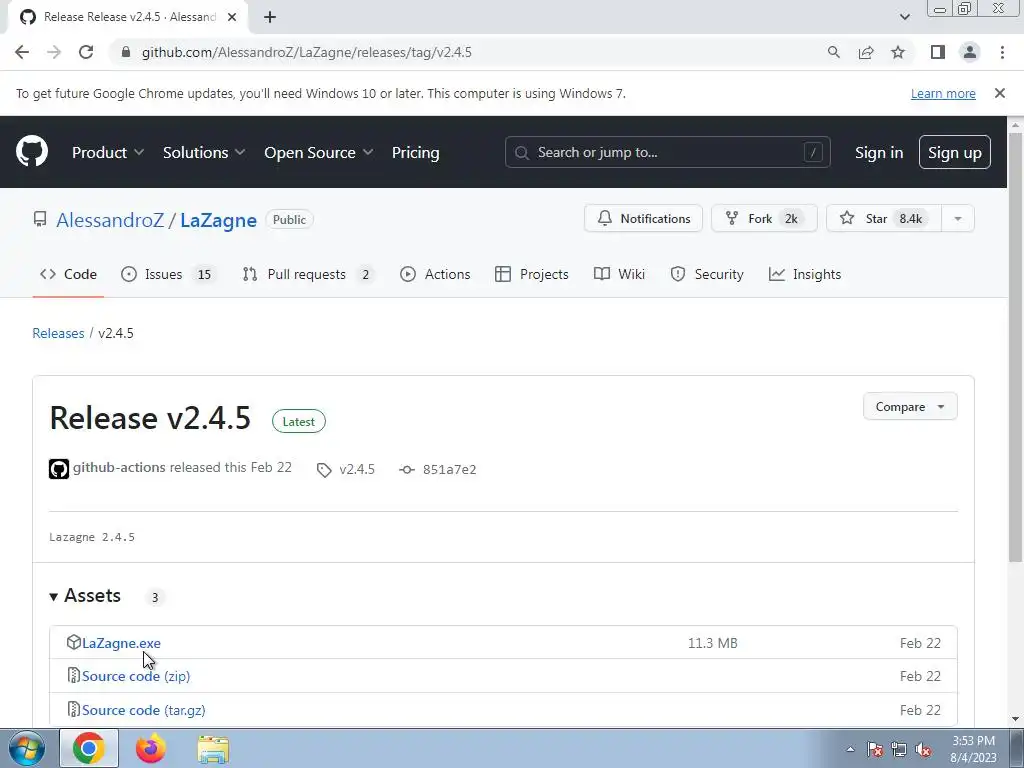Screen dimensions: 1024x768
Task: Switch to the Issues tab
Action: point(168,274)
